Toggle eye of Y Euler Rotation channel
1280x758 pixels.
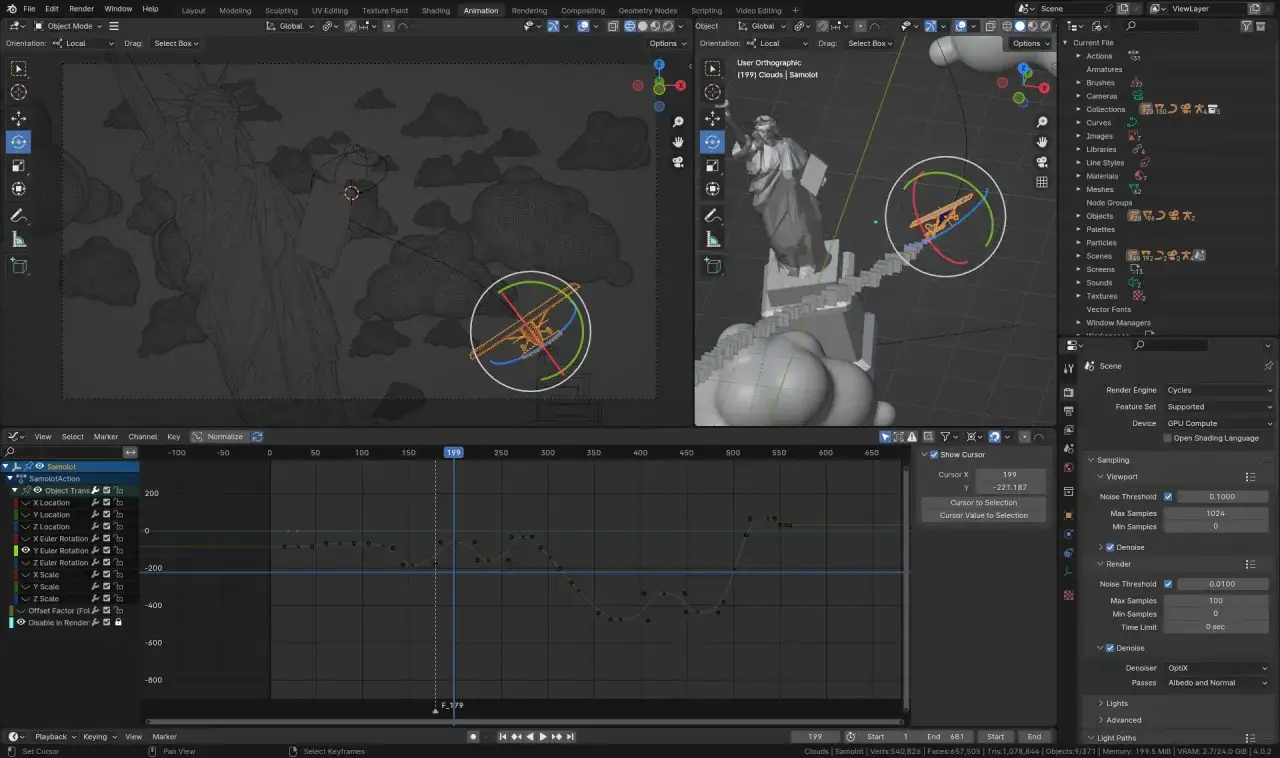26,550
